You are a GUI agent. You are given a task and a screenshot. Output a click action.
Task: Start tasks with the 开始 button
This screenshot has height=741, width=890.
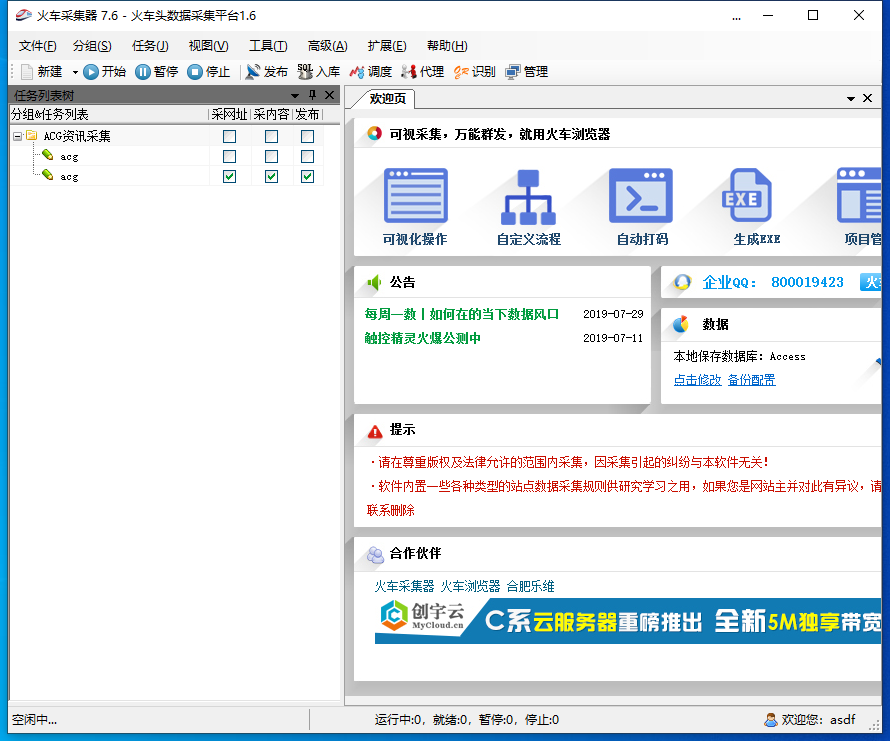click(105, 72)
